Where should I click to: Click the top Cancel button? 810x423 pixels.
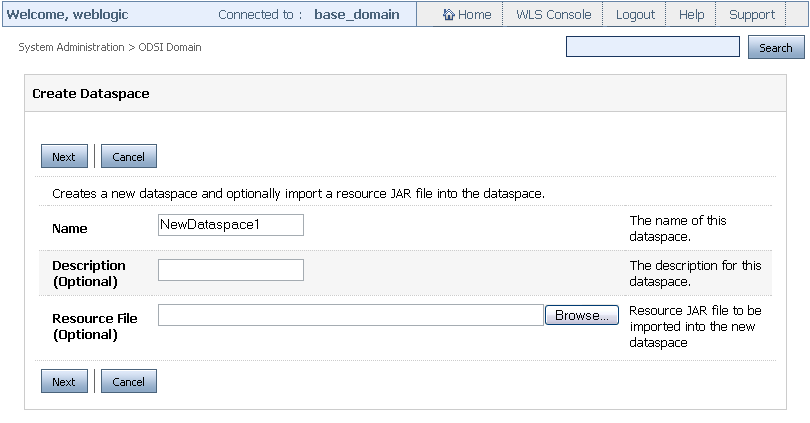(x=129, y=156)
